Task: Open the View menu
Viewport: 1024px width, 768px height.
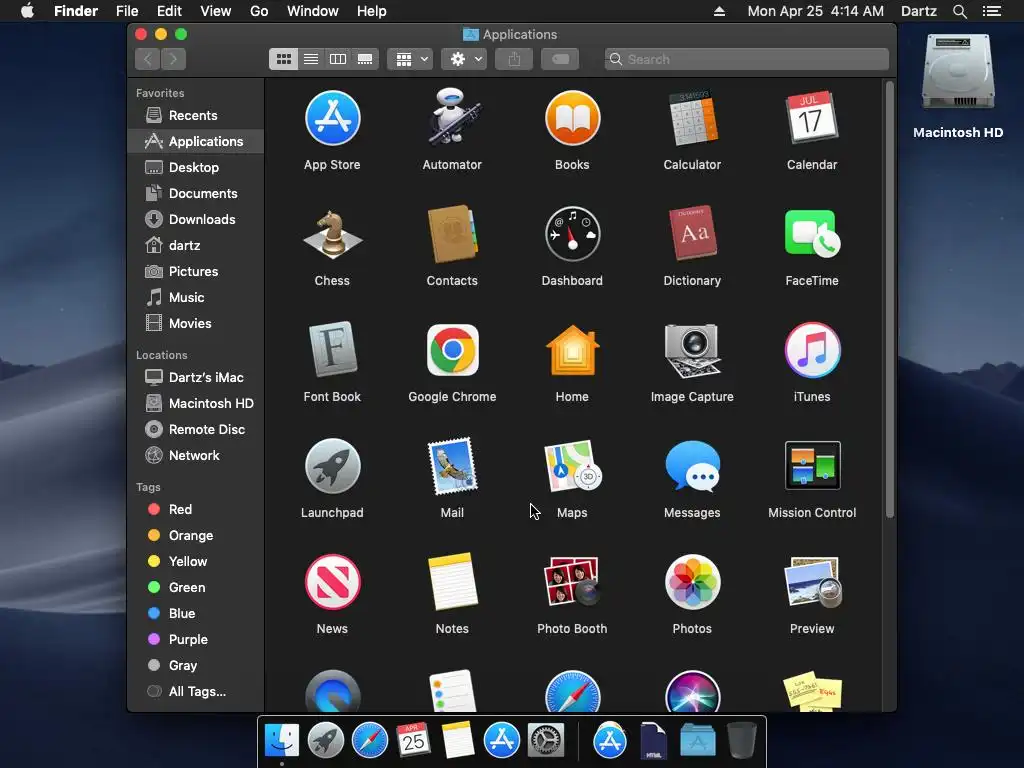Action: (216, 11)
